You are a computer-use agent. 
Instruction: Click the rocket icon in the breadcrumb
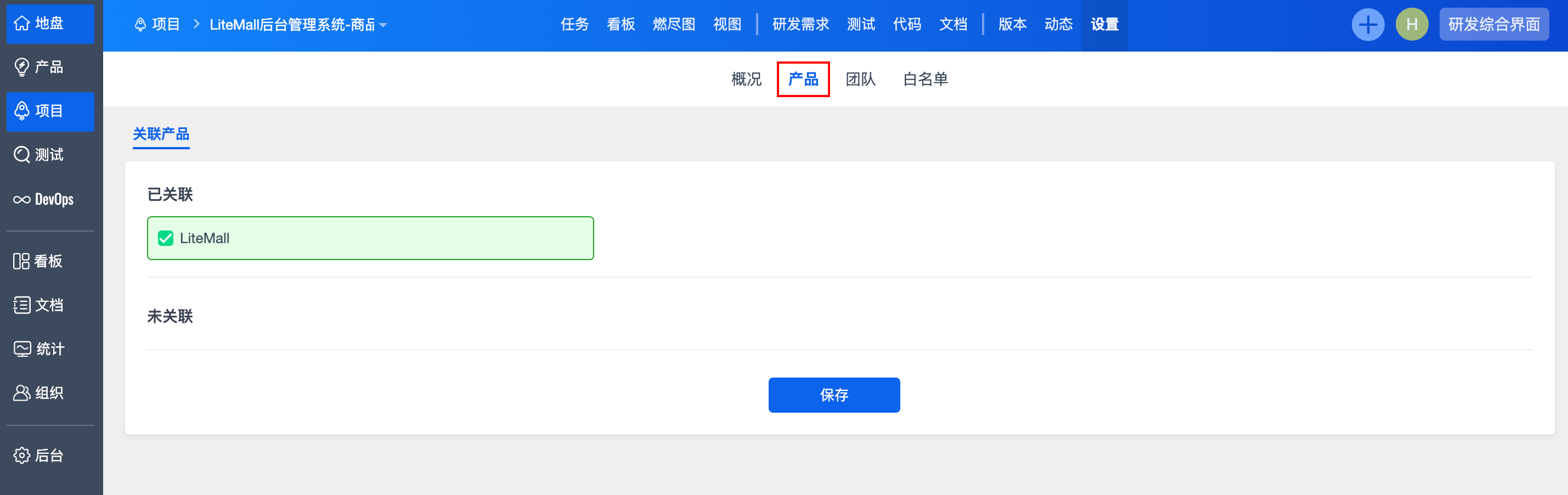[x=140, y=24]
